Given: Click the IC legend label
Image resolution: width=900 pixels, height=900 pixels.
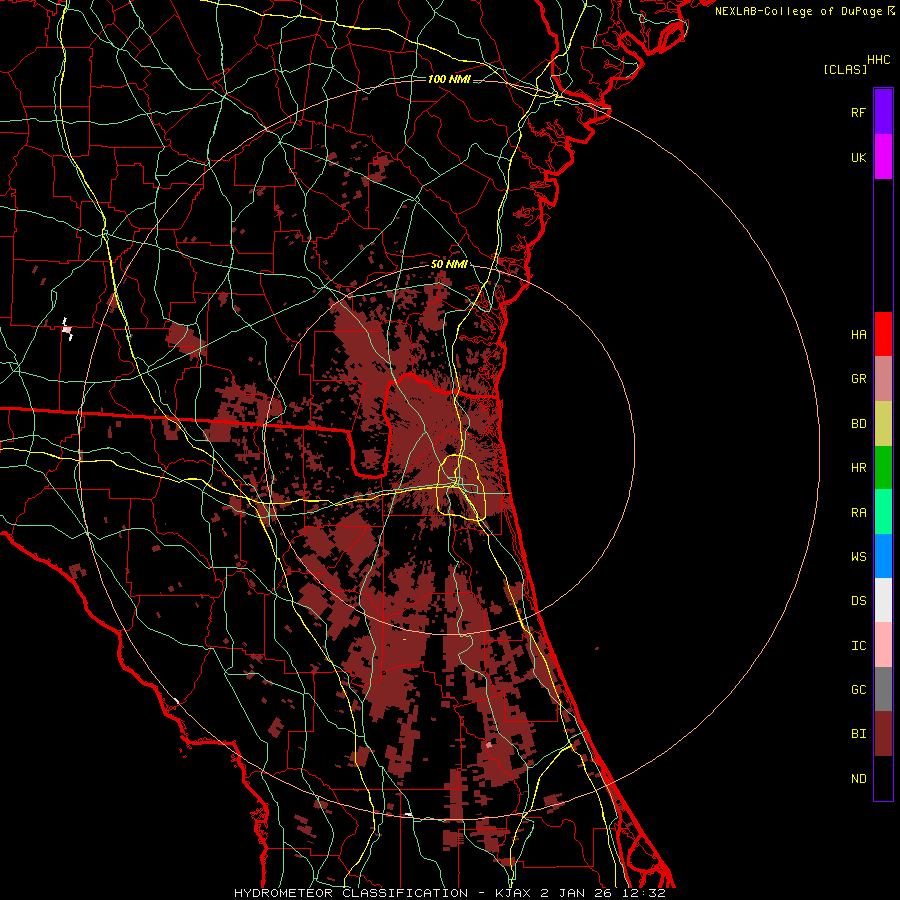Looking at the screenshot, I should click(858, 646).
